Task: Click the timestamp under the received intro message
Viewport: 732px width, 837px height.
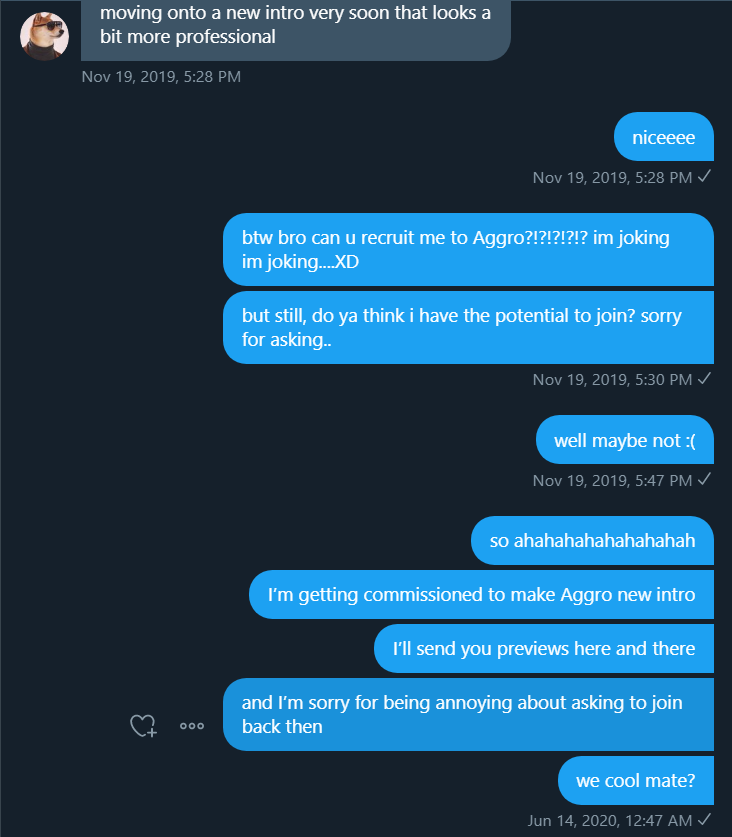Action: pos(161,76)
